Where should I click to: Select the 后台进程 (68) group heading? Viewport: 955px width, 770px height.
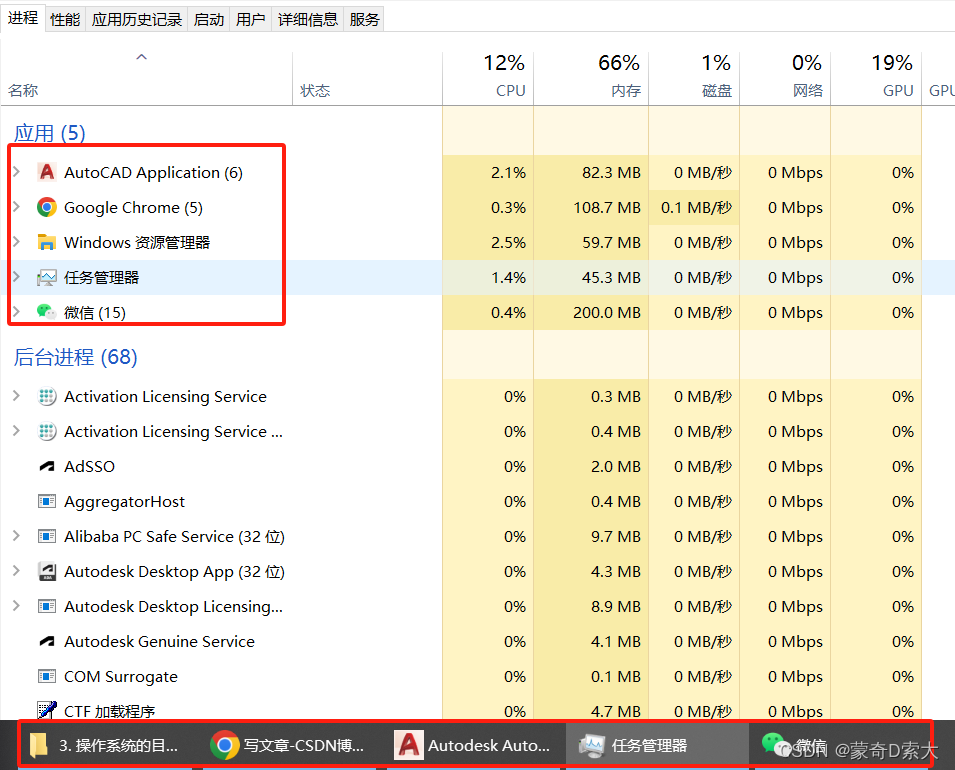pyautogui.click(x=76, y=357)
